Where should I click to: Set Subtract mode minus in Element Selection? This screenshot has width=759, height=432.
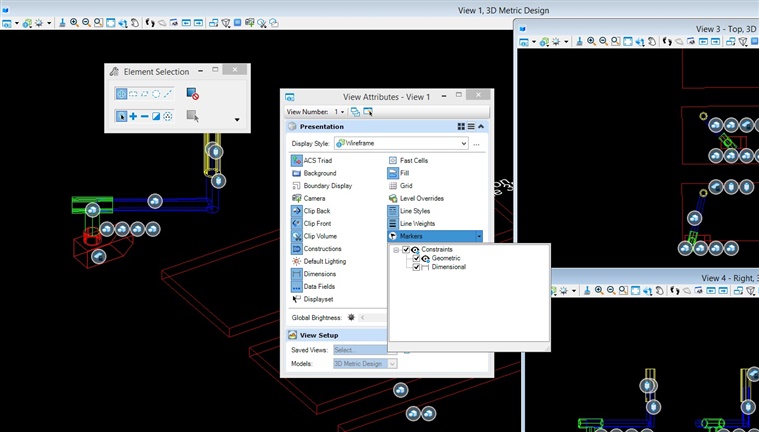(145, 116)
